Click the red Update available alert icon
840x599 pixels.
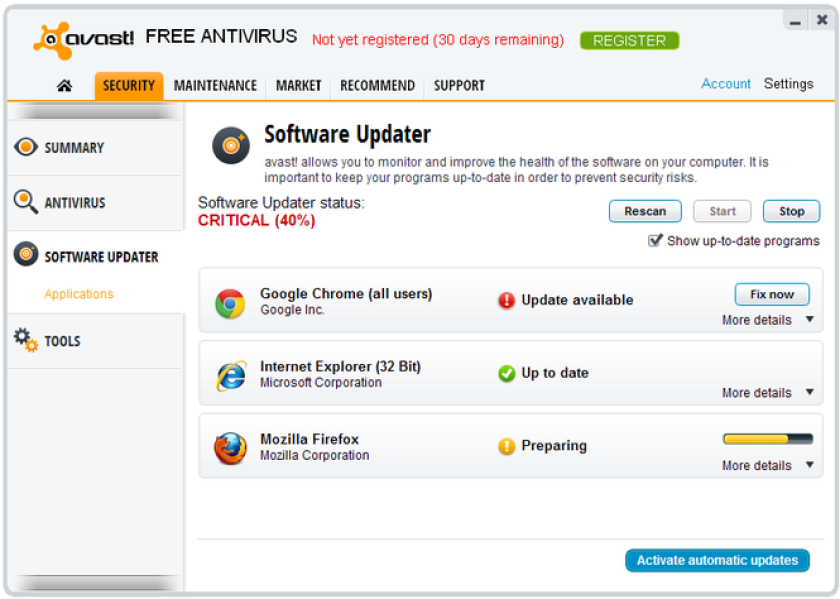pos(506,301)
